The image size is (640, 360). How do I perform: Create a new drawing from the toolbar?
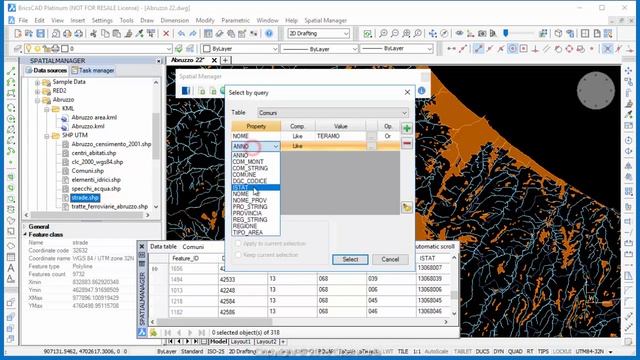18,33
